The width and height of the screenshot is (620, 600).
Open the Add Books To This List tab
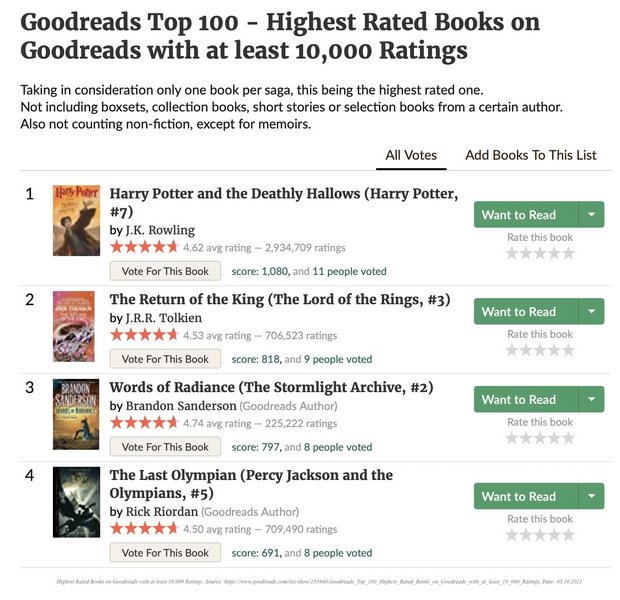530,155
